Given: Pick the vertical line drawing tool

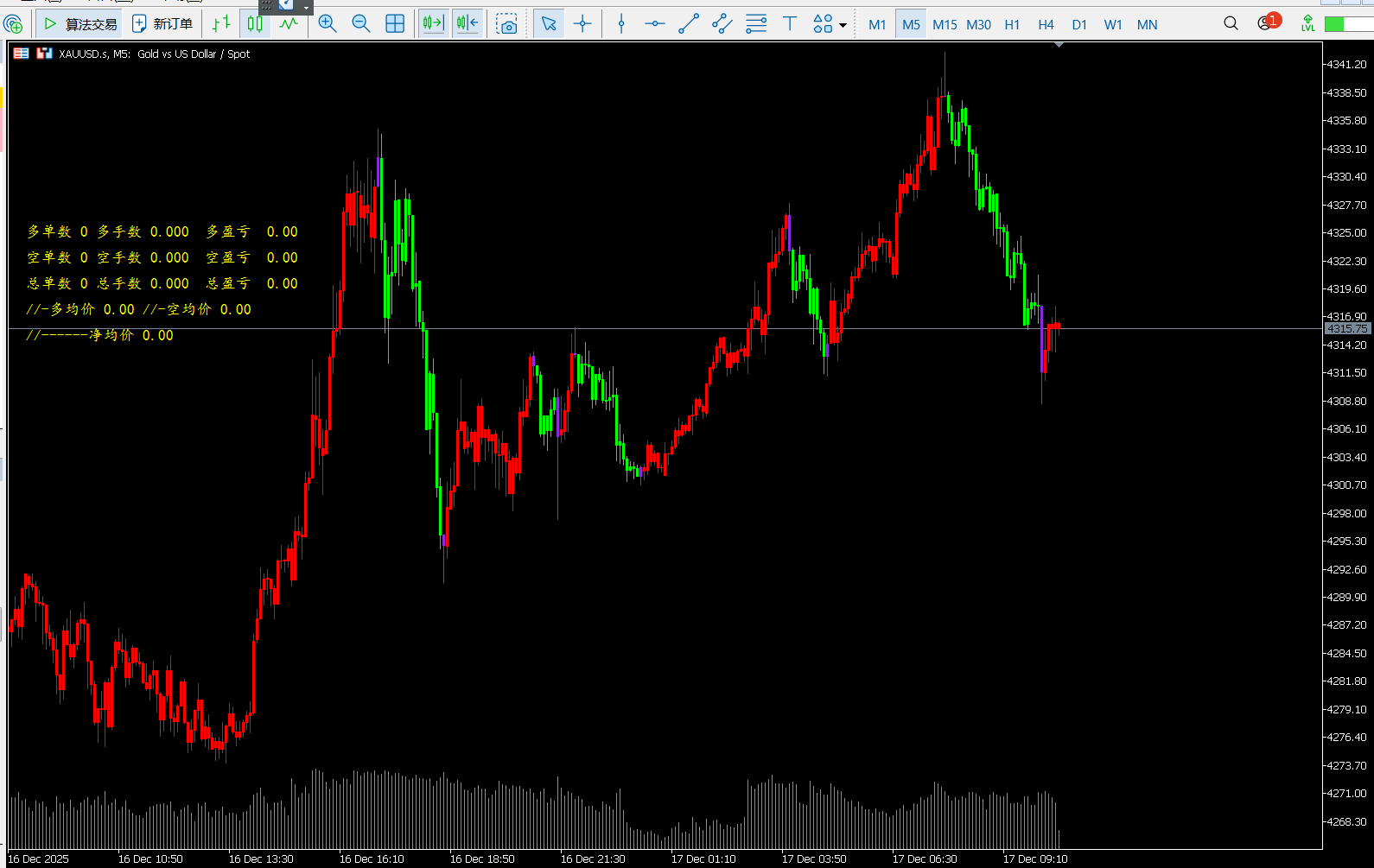Looking at the screenshot, I should coord(621,24).
